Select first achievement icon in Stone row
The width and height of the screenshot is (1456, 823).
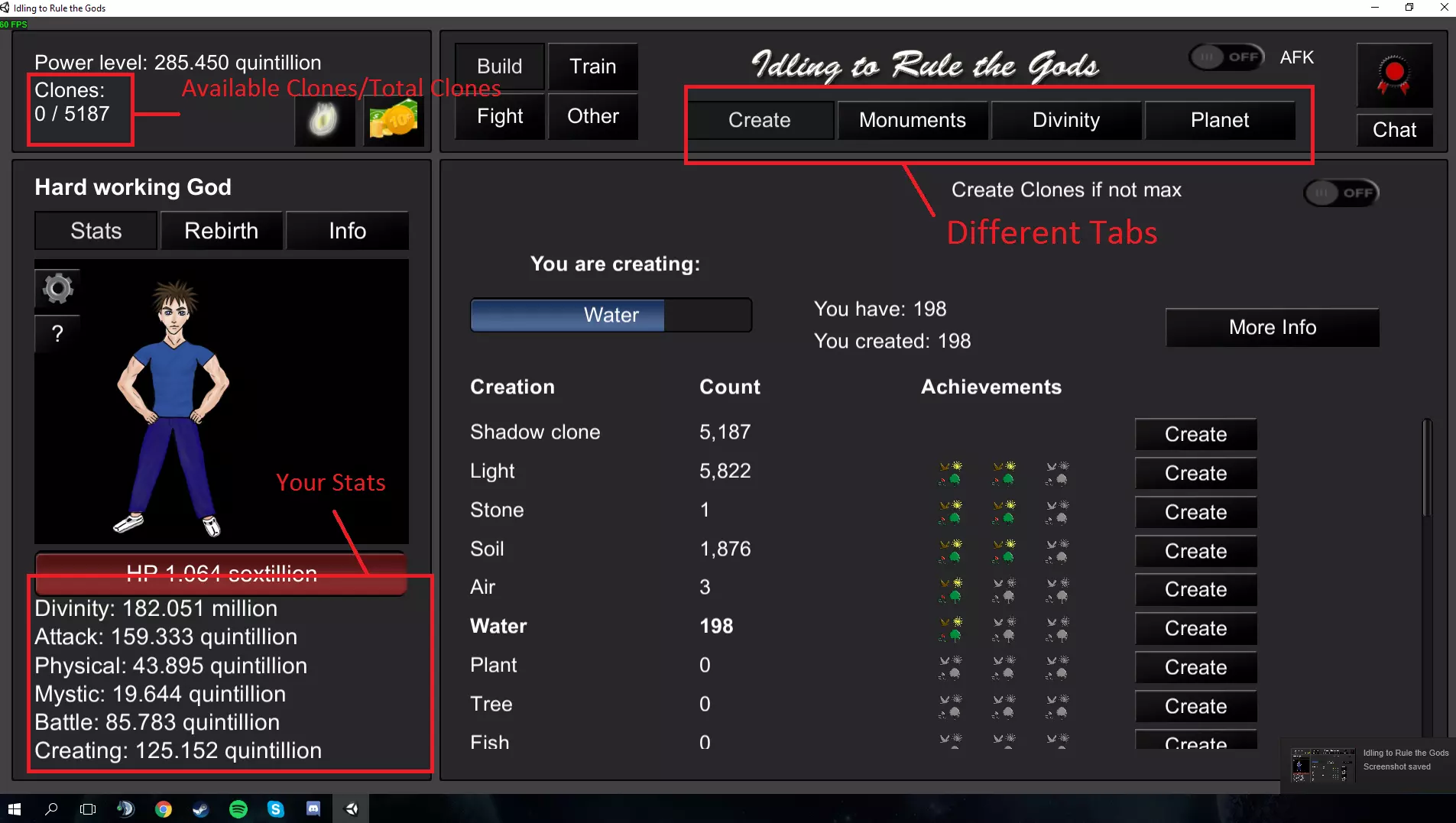point(951,512)
